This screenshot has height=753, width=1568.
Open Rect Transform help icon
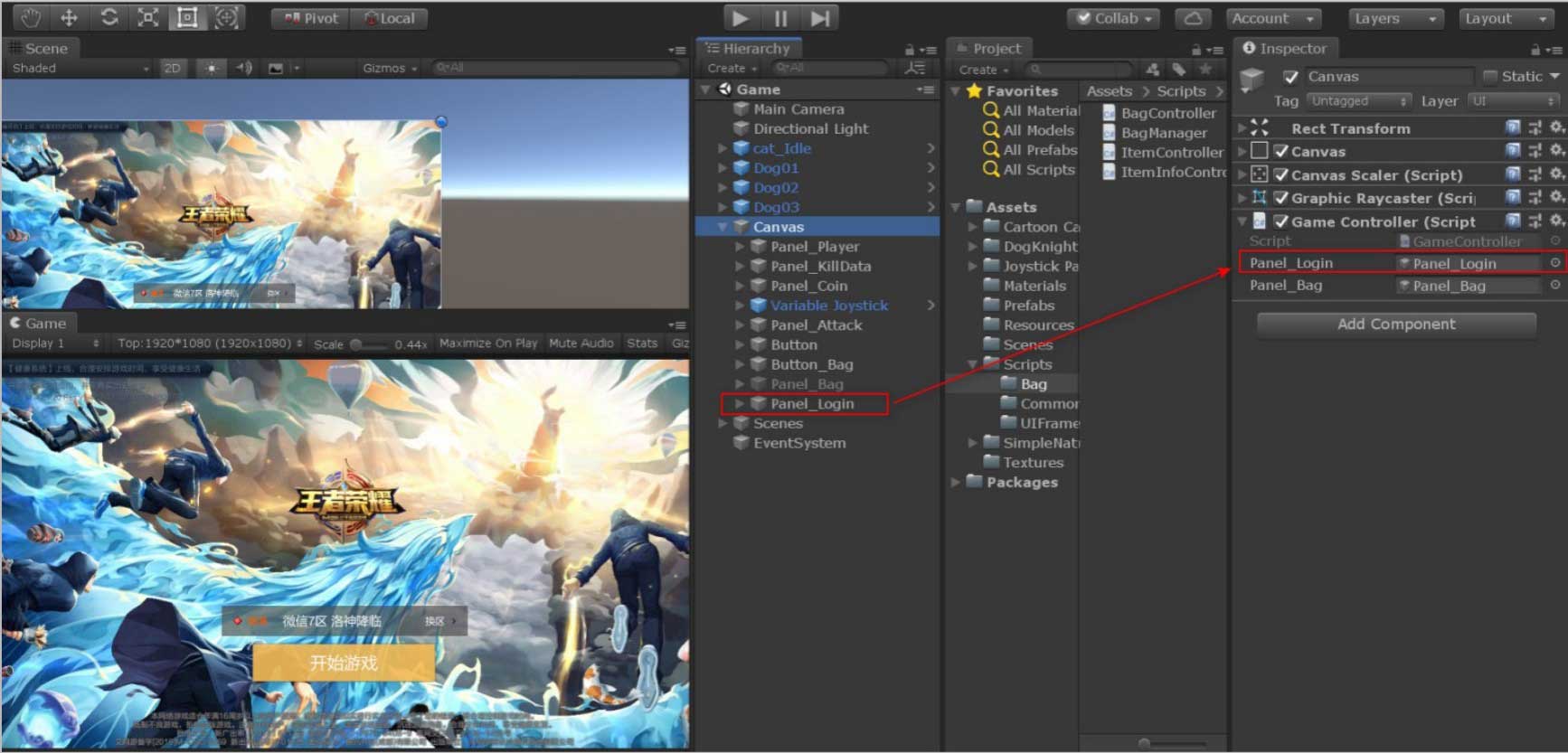click(x=1513, y=127)
